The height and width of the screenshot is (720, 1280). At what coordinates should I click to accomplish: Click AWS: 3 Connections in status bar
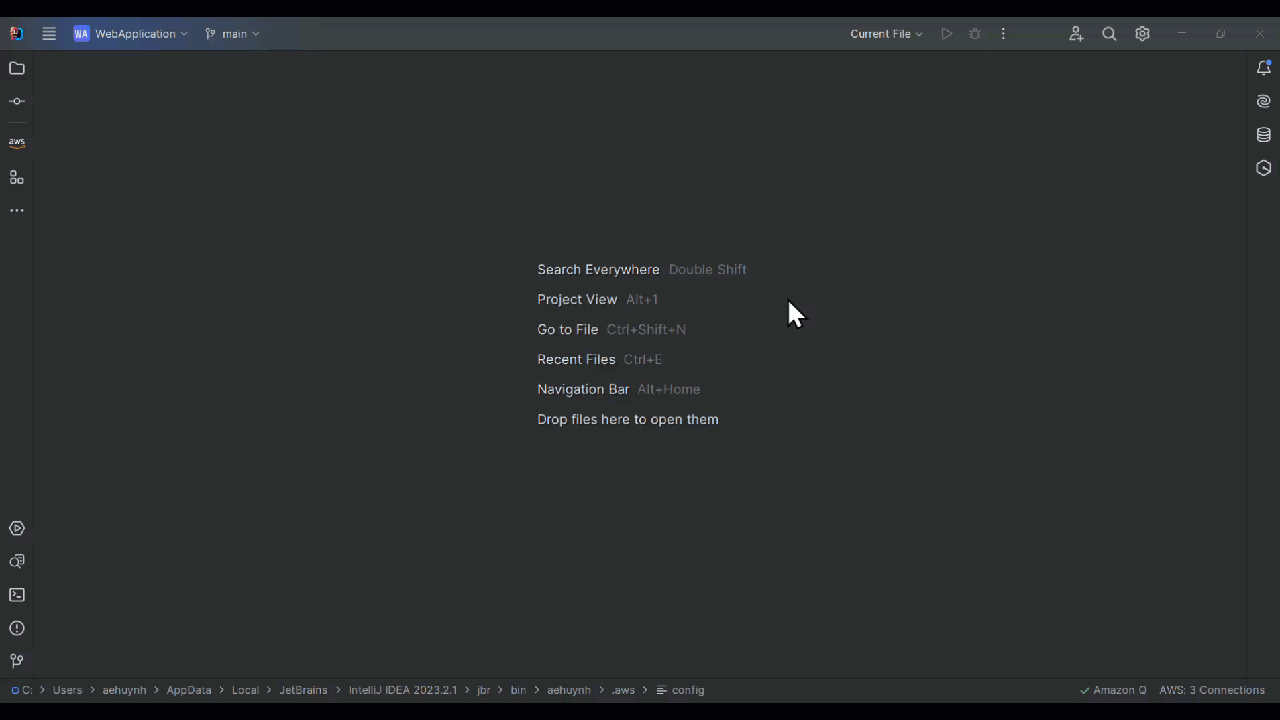click(x=1212, y=690)
